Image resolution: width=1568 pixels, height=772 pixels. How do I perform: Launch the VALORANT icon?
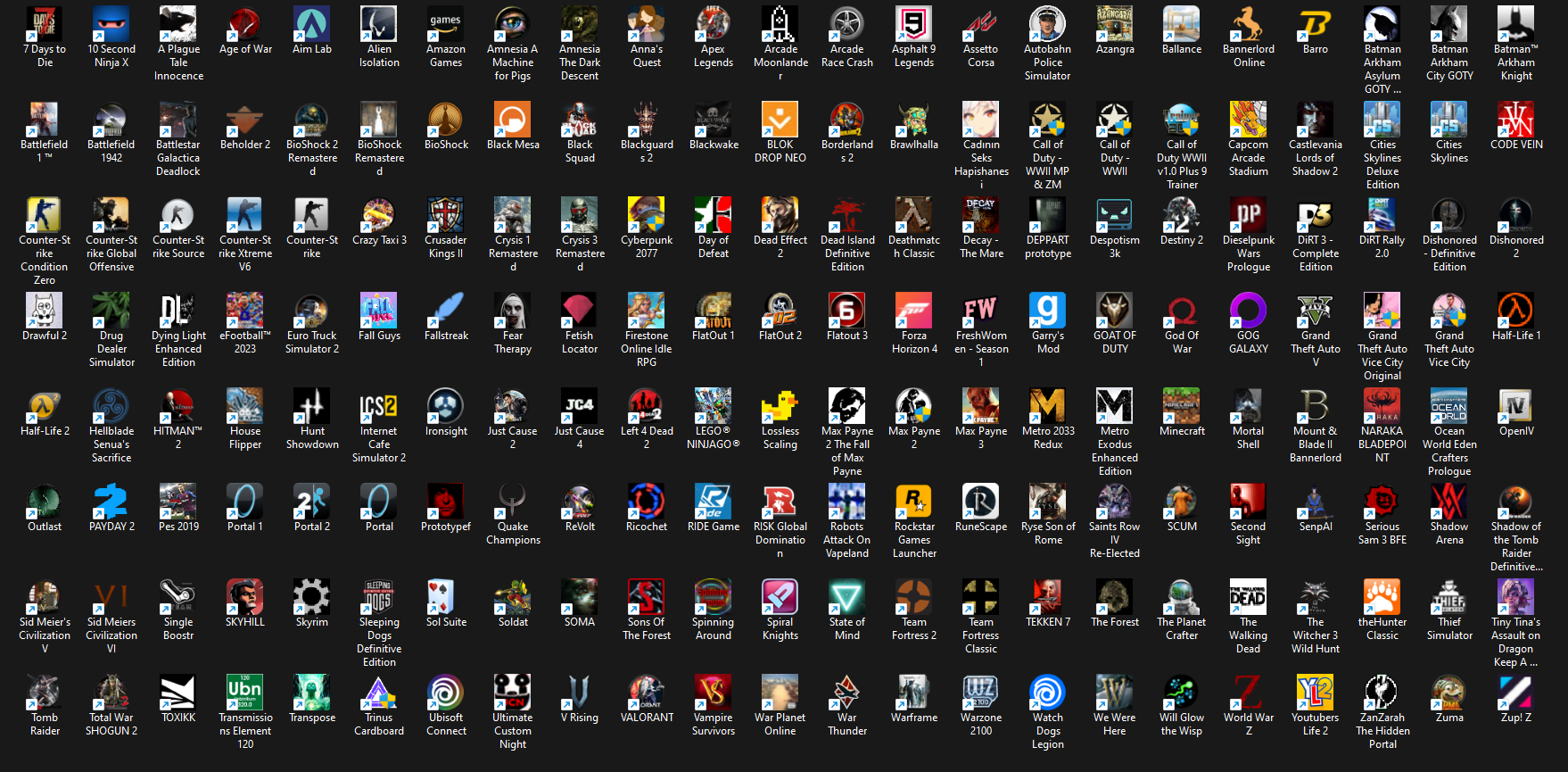tap(647, 693)
